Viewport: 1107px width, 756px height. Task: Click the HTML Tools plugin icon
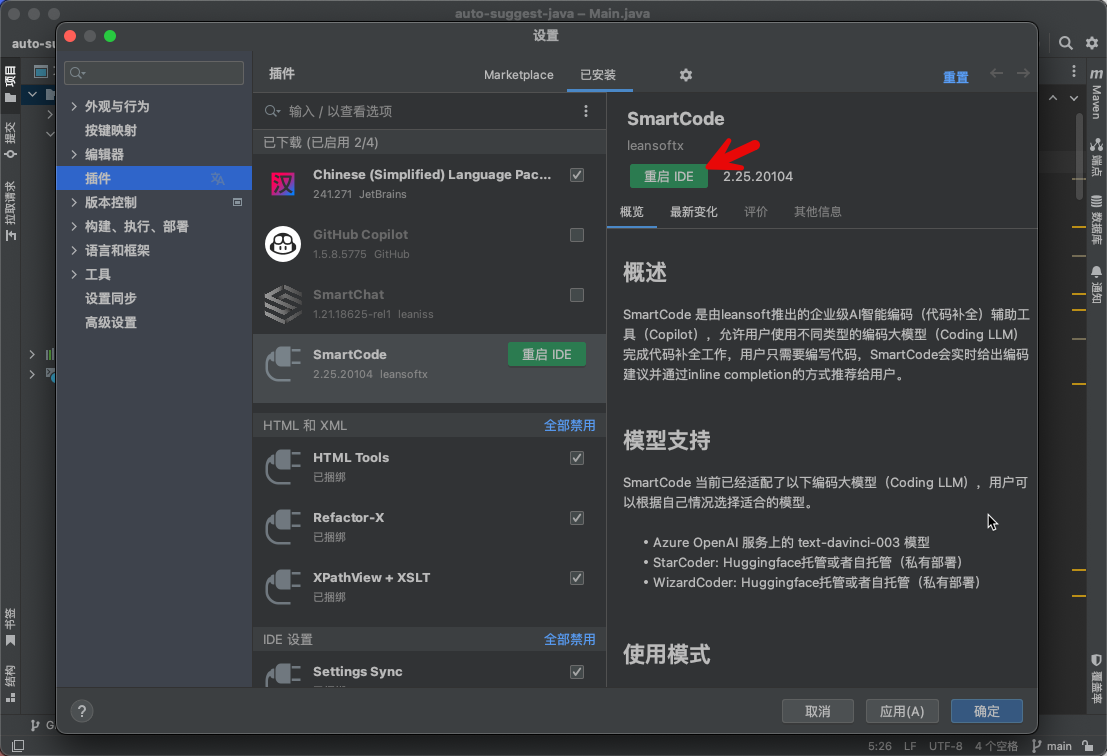point(283,467)
